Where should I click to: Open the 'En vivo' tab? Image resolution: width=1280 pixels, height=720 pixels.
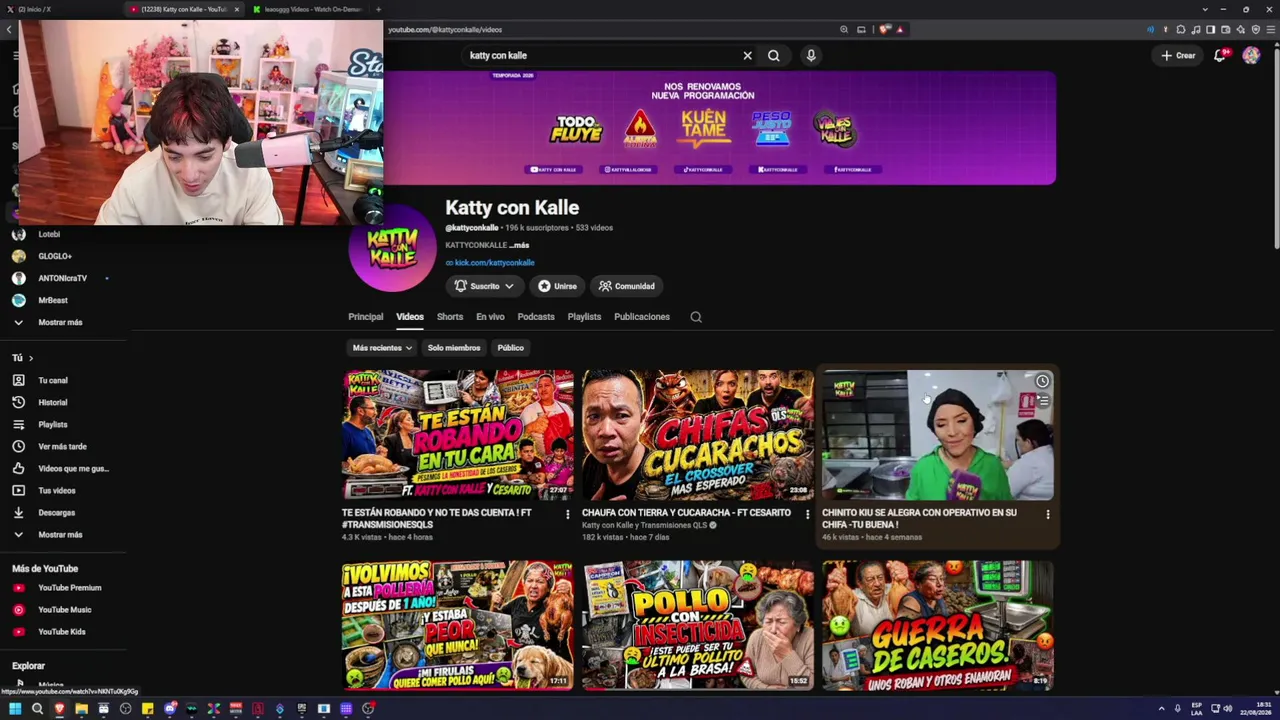[490, 317]
